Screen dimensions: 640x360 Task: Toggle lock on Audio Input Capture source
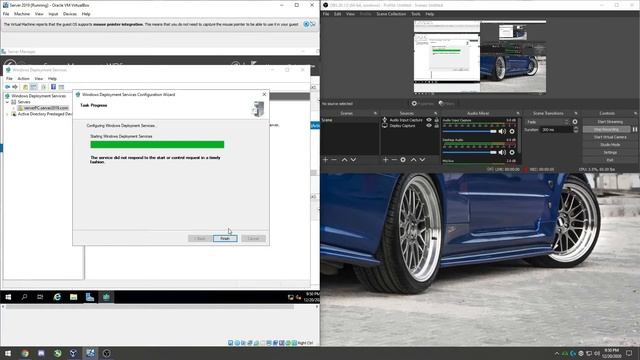pos(436,120)
